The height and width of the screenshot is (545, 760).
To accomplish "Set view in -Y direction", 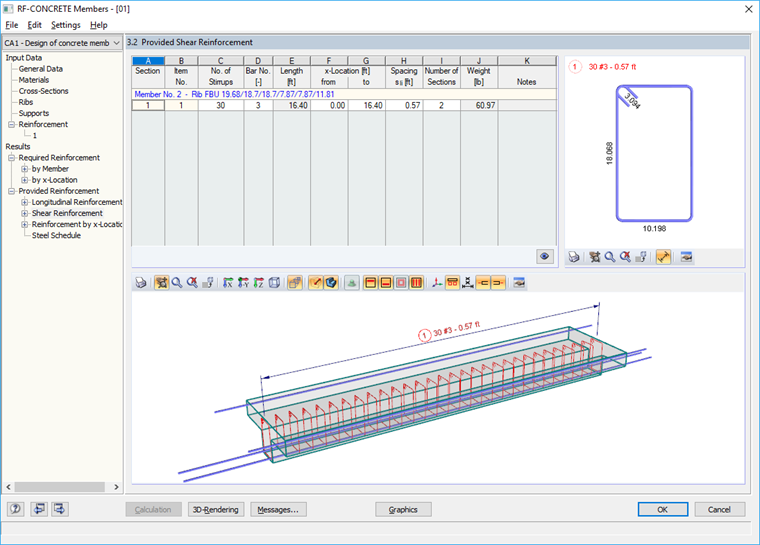I will coord(243,283).
